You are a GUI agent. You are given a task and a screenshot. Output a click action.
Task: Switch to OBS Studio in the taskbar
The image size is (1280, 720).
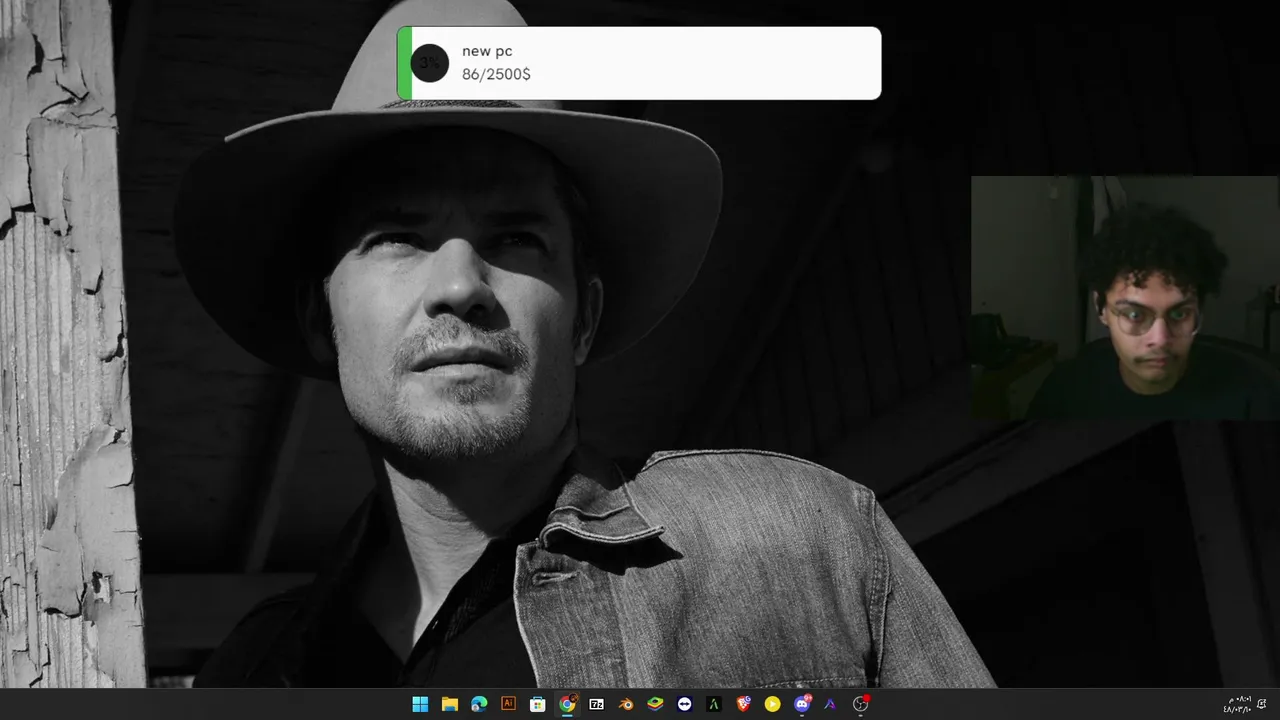pos(860,704)
